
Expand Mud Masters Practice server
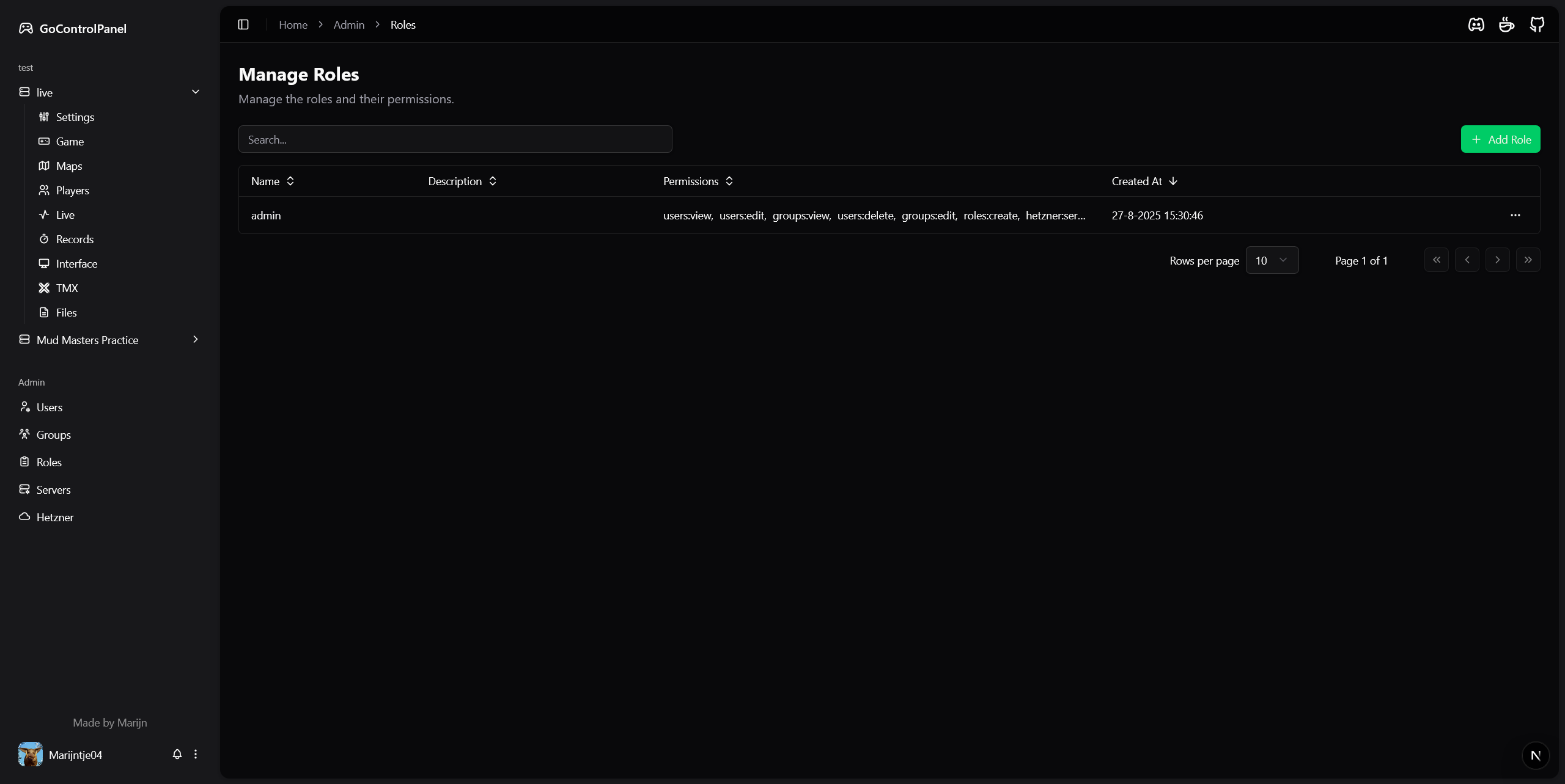196,340
